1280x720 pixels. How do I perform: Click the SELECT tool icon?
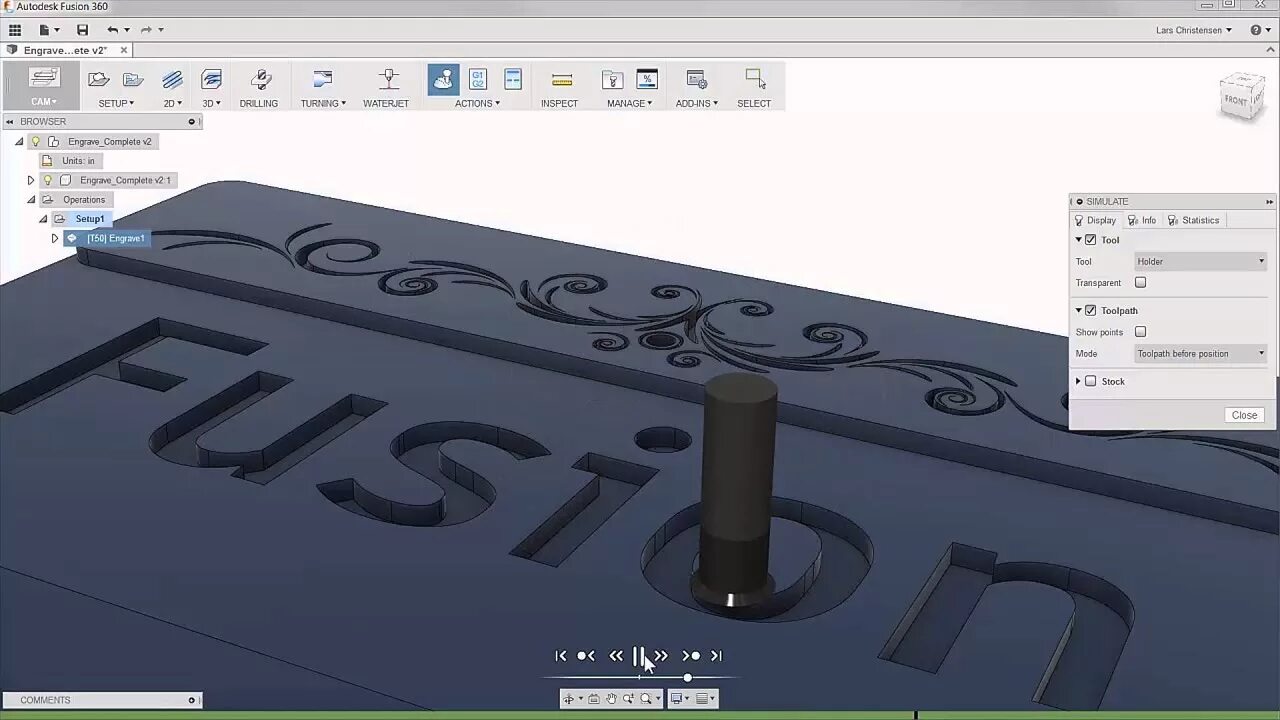pyautogui.click(x=755, y=79)
